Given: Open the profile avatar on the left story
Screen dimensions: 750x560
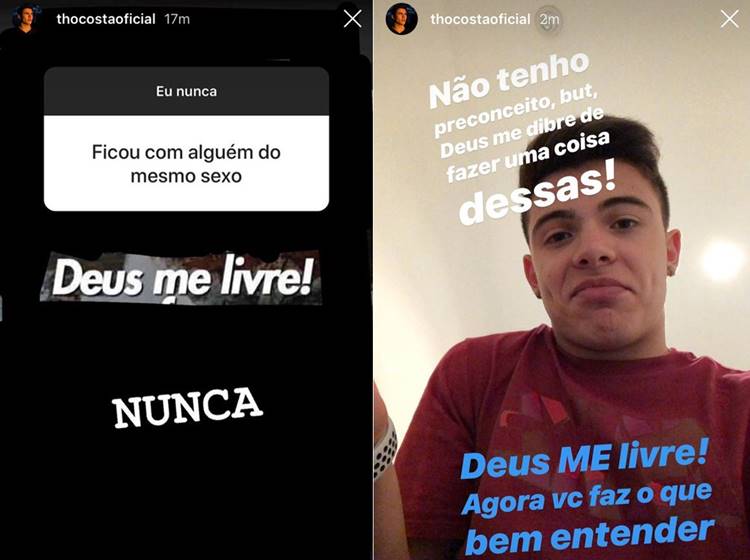Looking at the screenshot, I should (x=25, y=19).
